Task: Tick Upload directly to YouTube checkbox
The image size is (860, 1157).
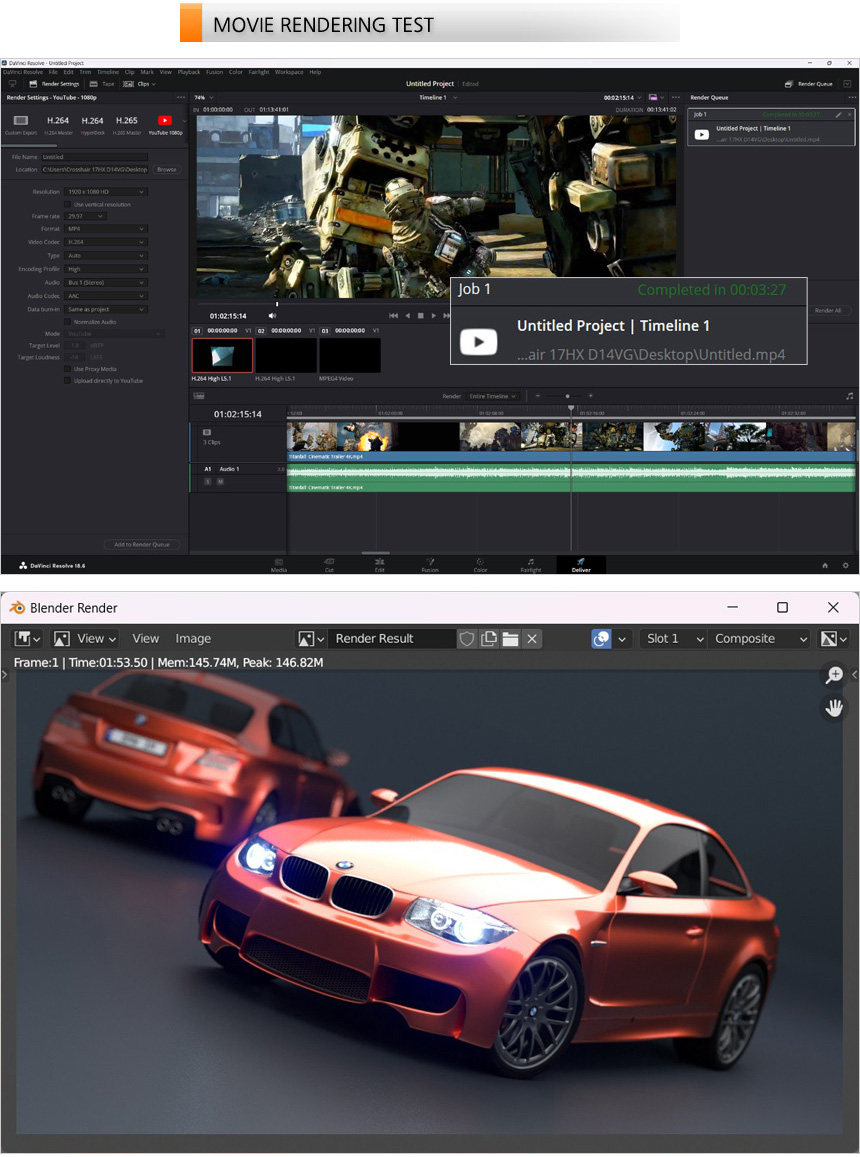Action: click(x=68, y=381)
